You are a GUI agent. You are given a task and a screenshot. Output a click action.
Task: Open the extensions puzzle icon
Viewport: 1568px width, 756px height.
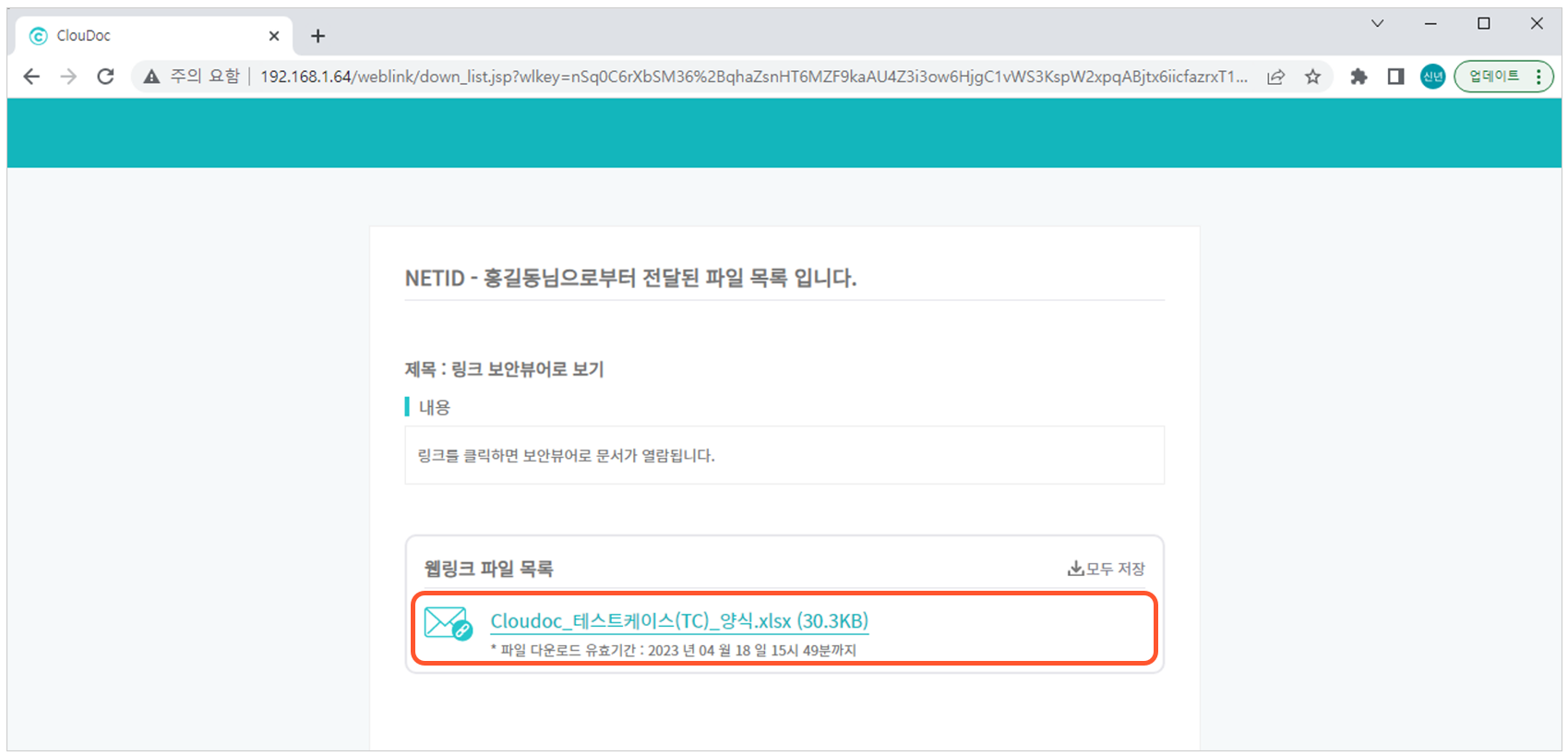(1359, 77)
